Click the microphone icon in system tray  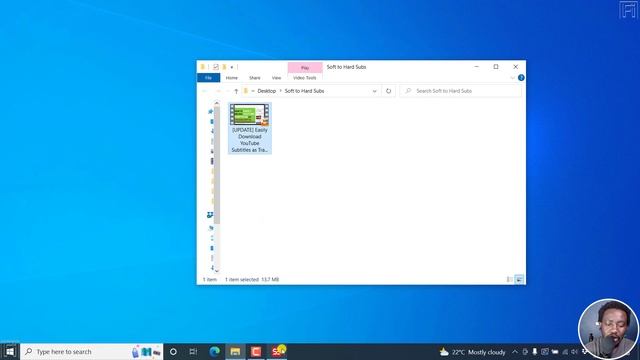[534, 352]
